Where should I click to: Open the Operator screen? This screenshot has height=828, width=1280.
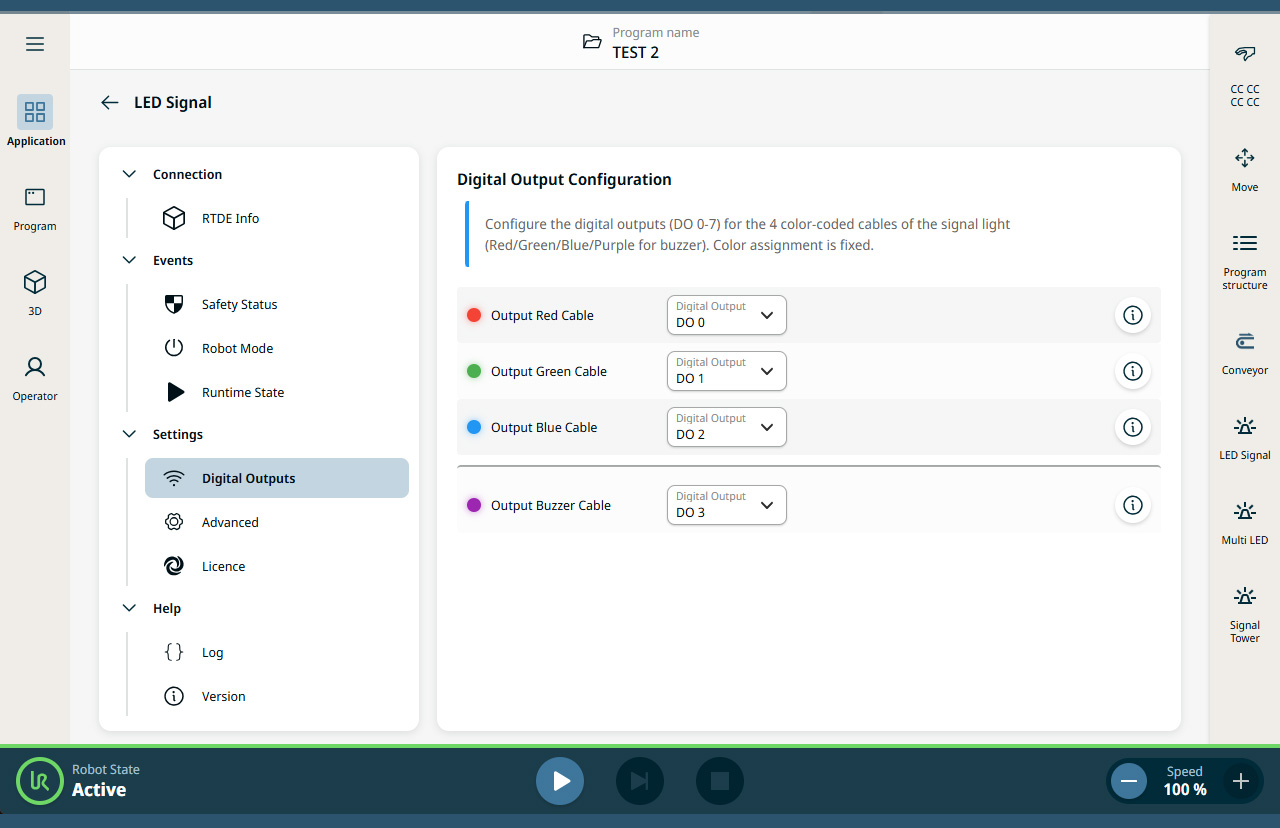35,377
